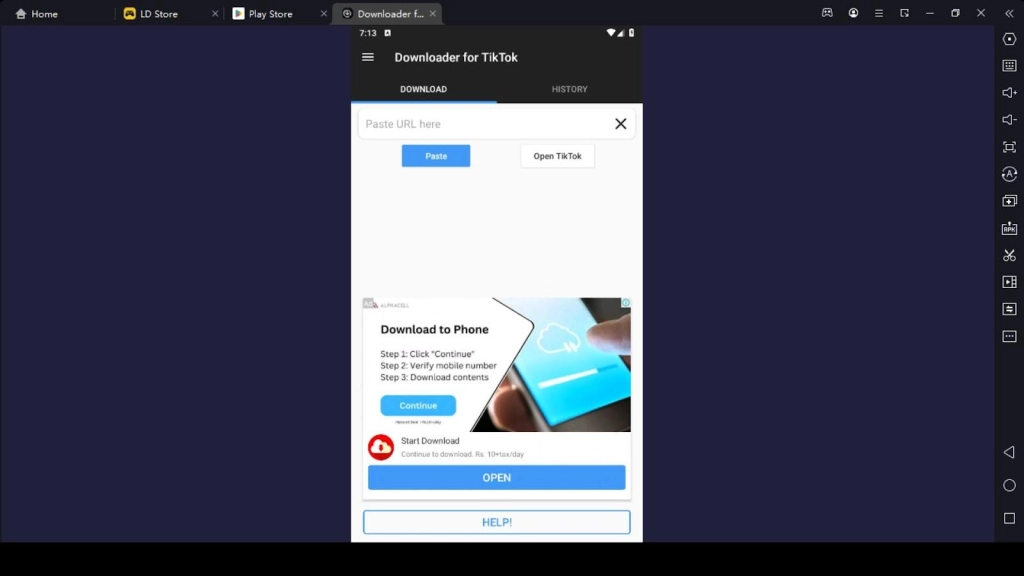Click the gamepad icon in the title bar
The width and height of the screenshot is (1024, 576).
pos(826,13)
